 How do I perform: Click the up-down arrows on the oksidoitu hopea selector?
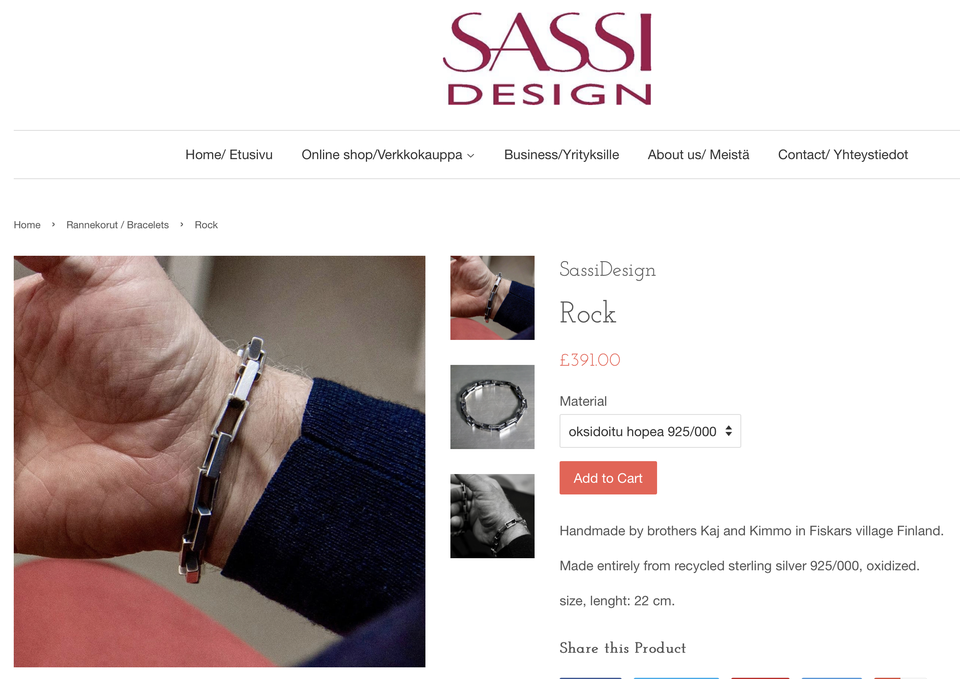coord(729,431)
